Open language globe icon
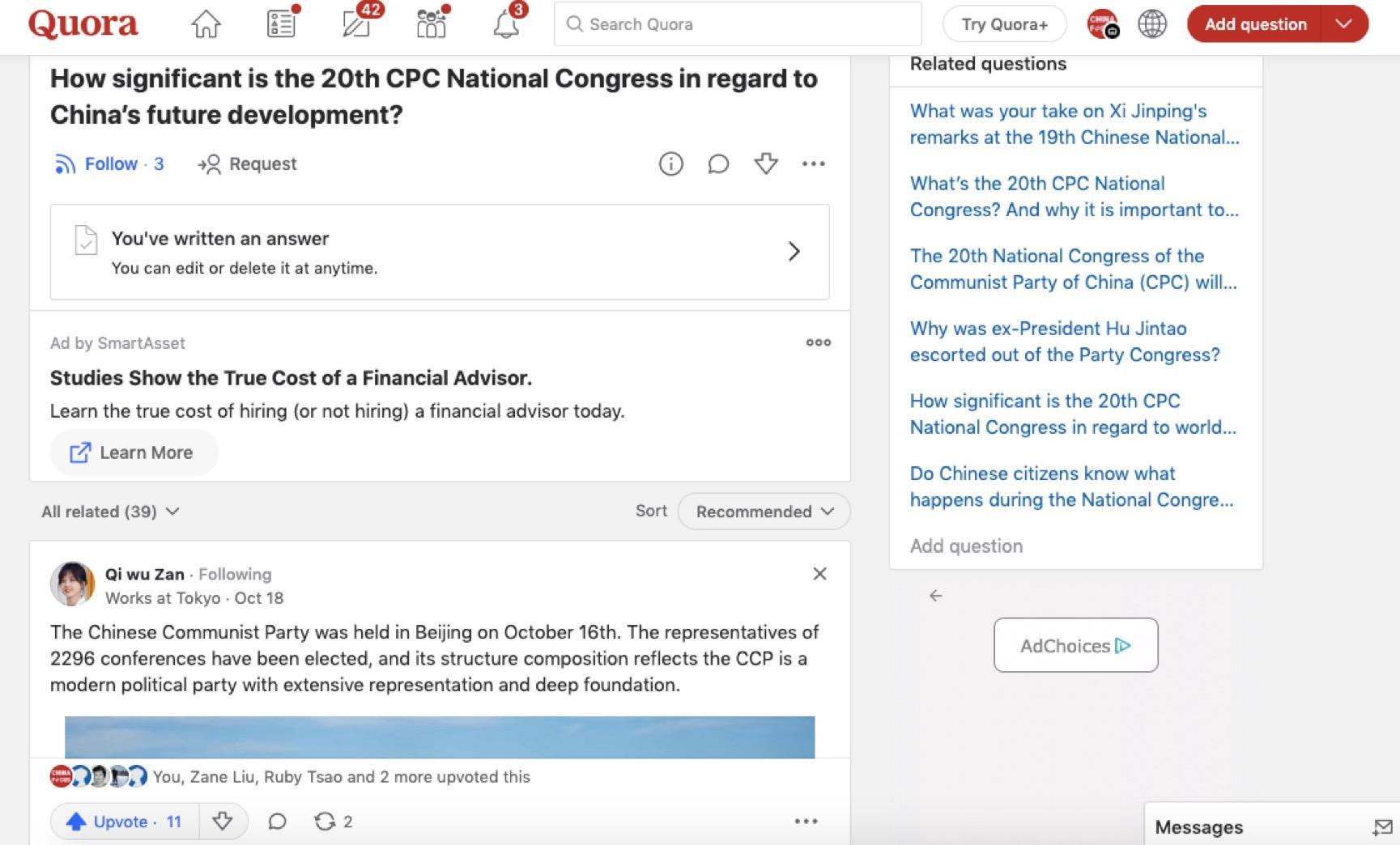This screenshot has height=845, width=1400. 1151,24
